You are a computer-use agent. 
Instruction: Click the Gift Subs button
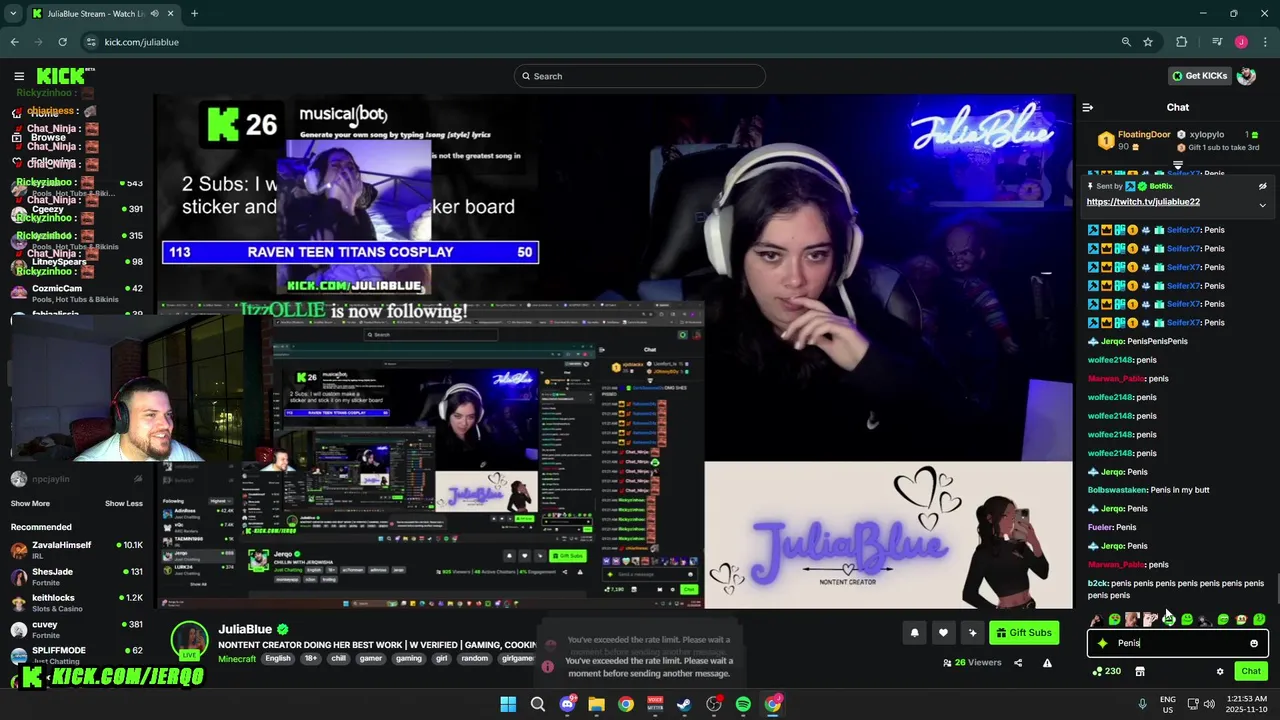click(x=1023, y=632)
